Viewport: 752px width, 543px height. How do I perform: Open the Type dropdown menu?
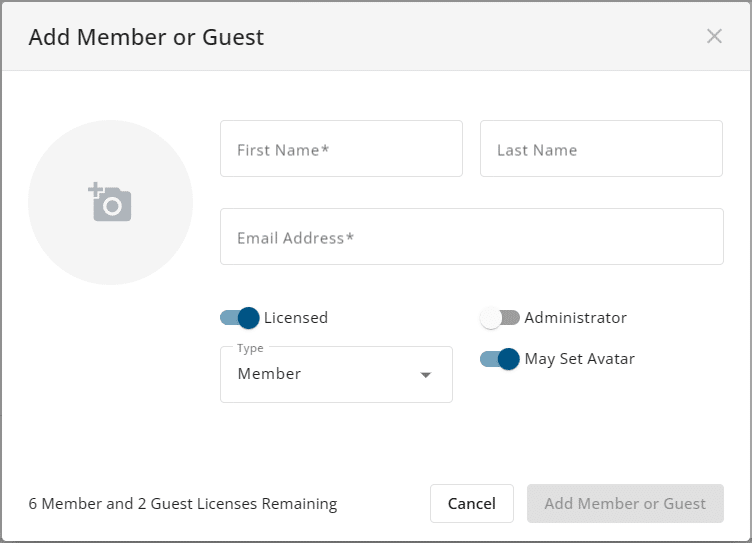336,375
